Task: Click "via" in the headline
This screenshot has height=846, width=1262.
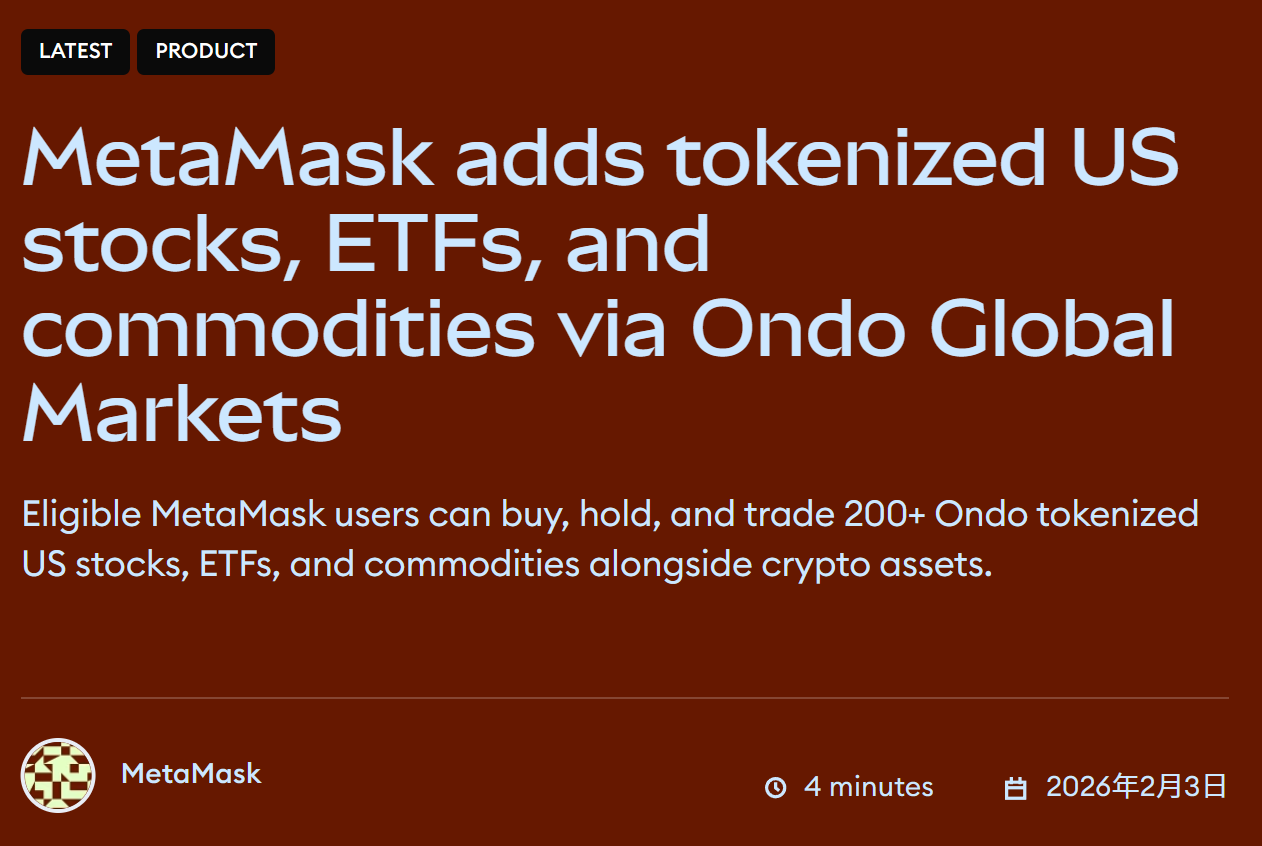Action: click(x=612, y=330)
